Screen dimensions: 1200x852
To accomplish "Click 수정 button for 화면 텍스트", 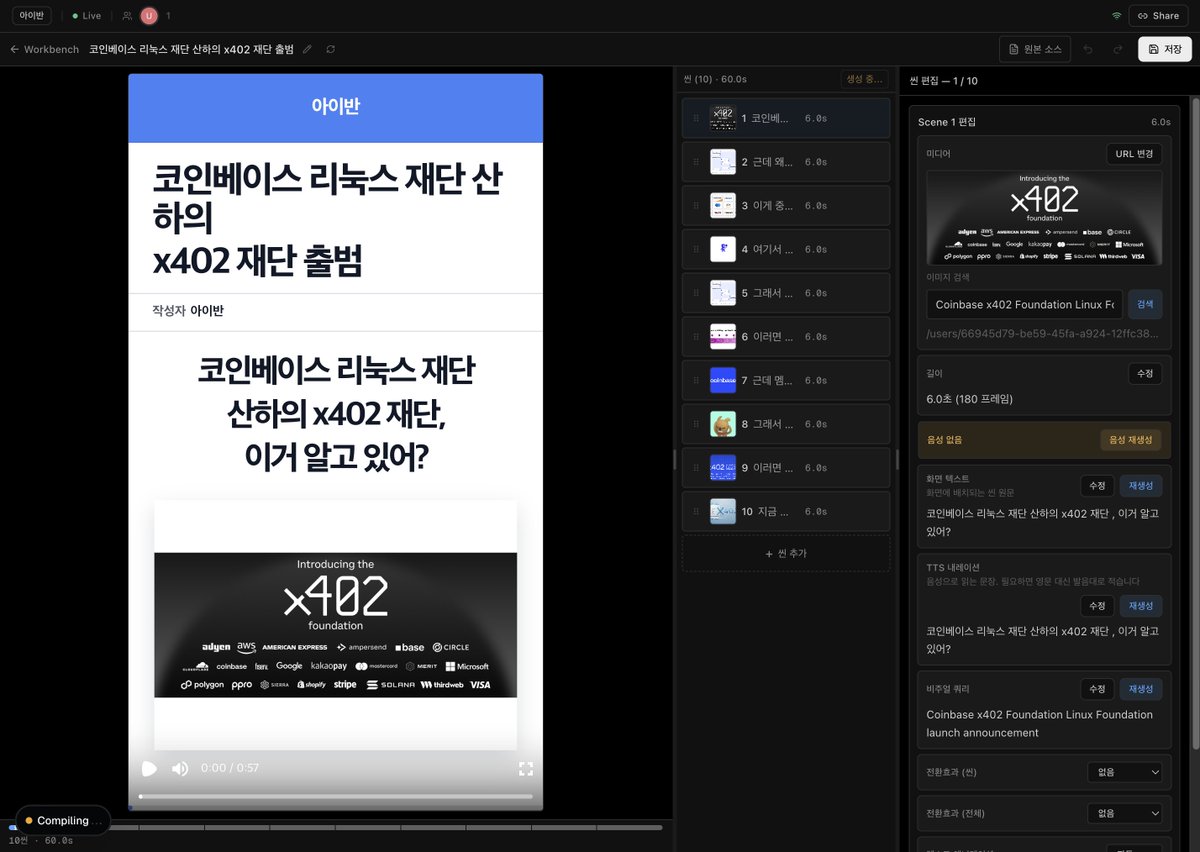I will coord(1097,485).
